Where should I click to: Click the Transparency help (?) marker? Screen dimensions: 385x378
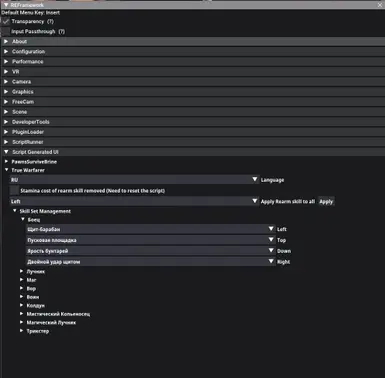[x=50, y=21]
